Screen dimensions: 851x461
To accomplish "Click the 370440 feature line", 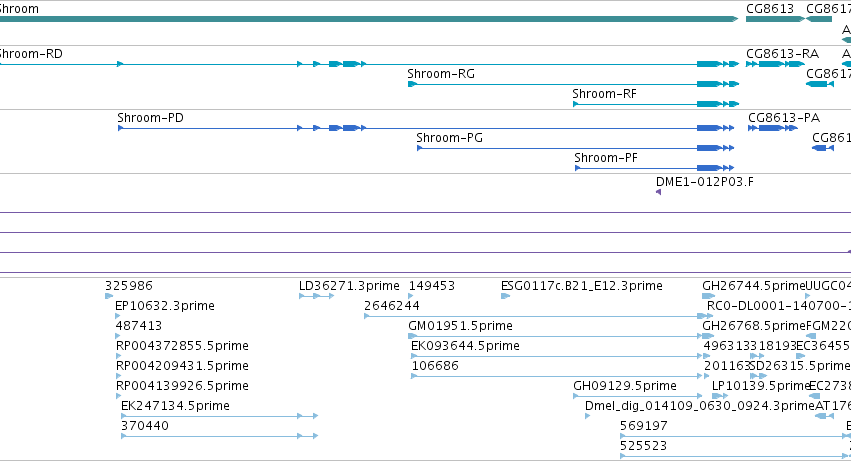I will [x=219, y=436].
